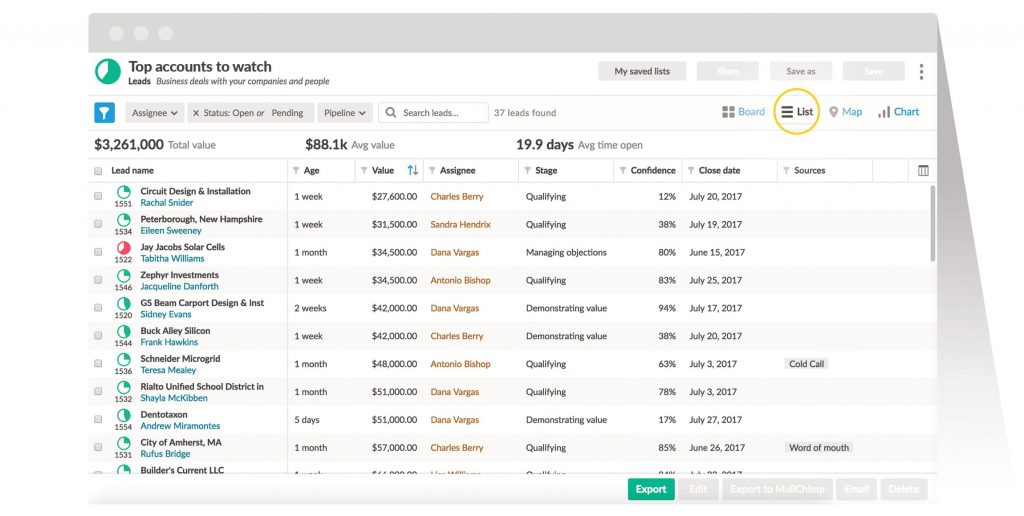The image size is (1024, 516).
Task: Switch to the Board view
Action: pos(743,112)
